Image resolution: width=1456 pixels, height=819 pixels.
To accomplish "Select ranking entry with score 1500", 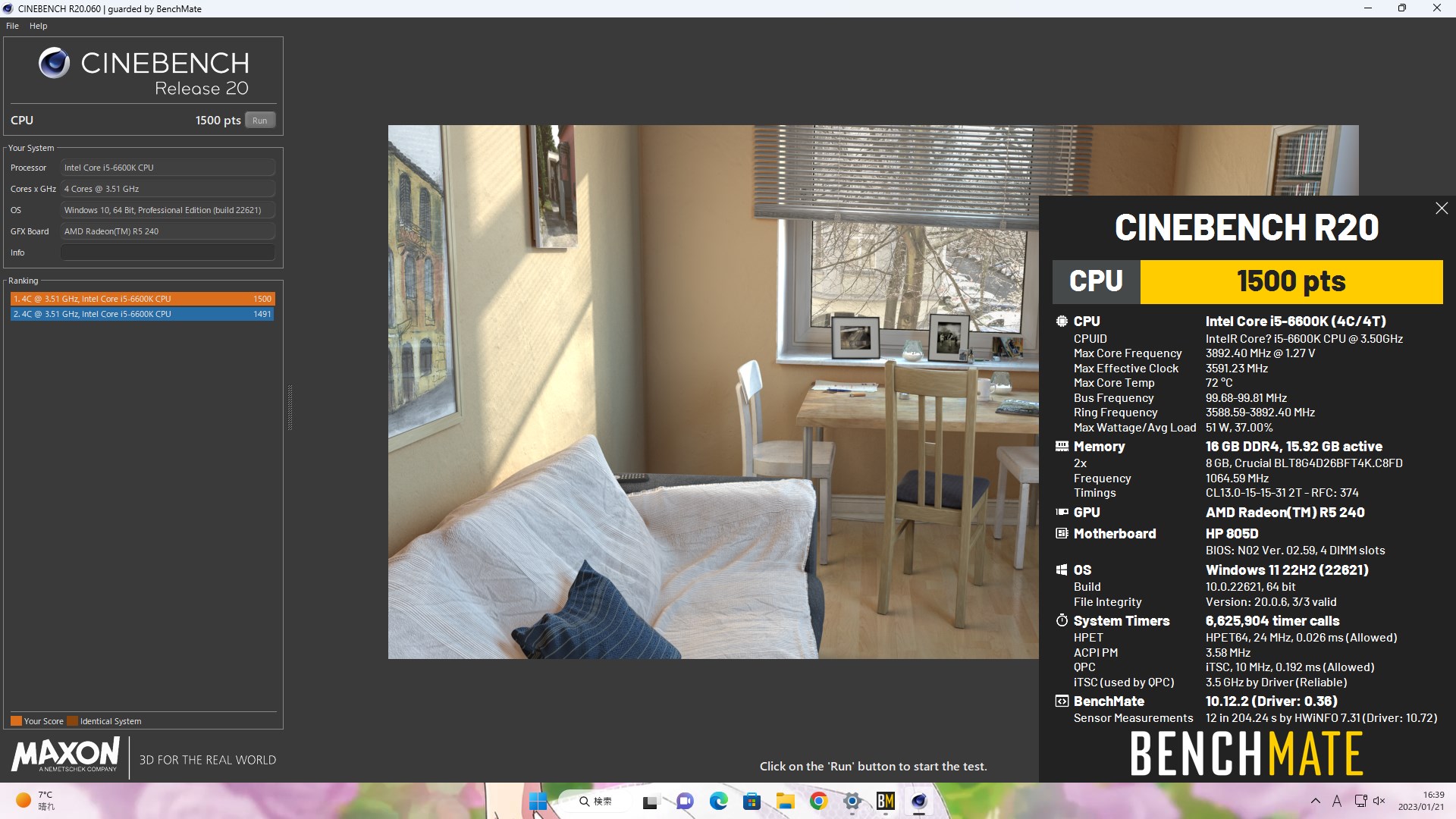I will click(x=143, y=299).
